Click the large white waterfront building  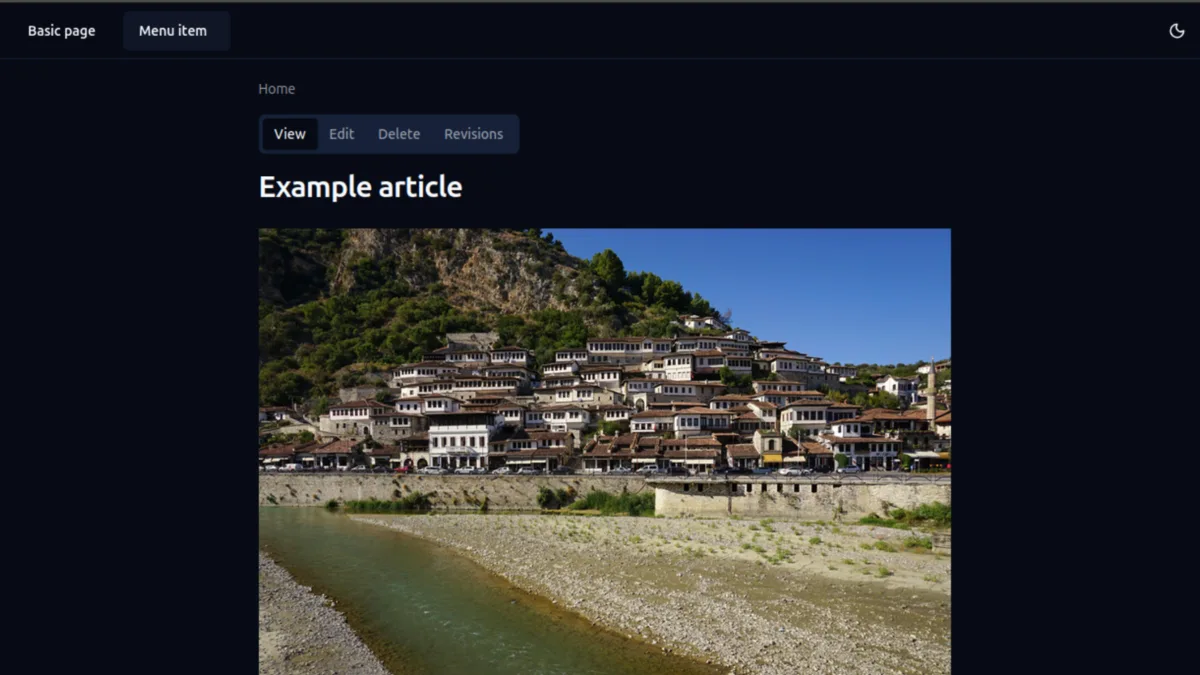click(461, 441)
